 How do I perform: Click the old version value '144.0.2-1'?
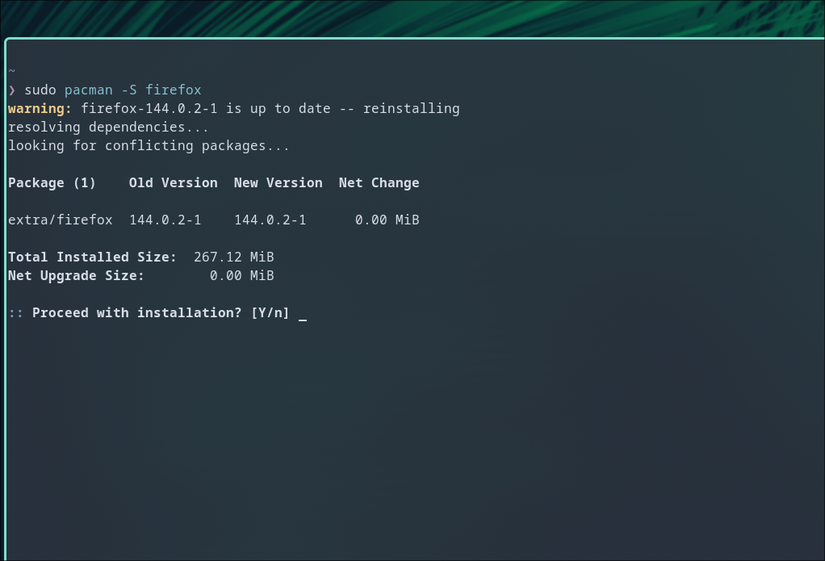[165, 220]
